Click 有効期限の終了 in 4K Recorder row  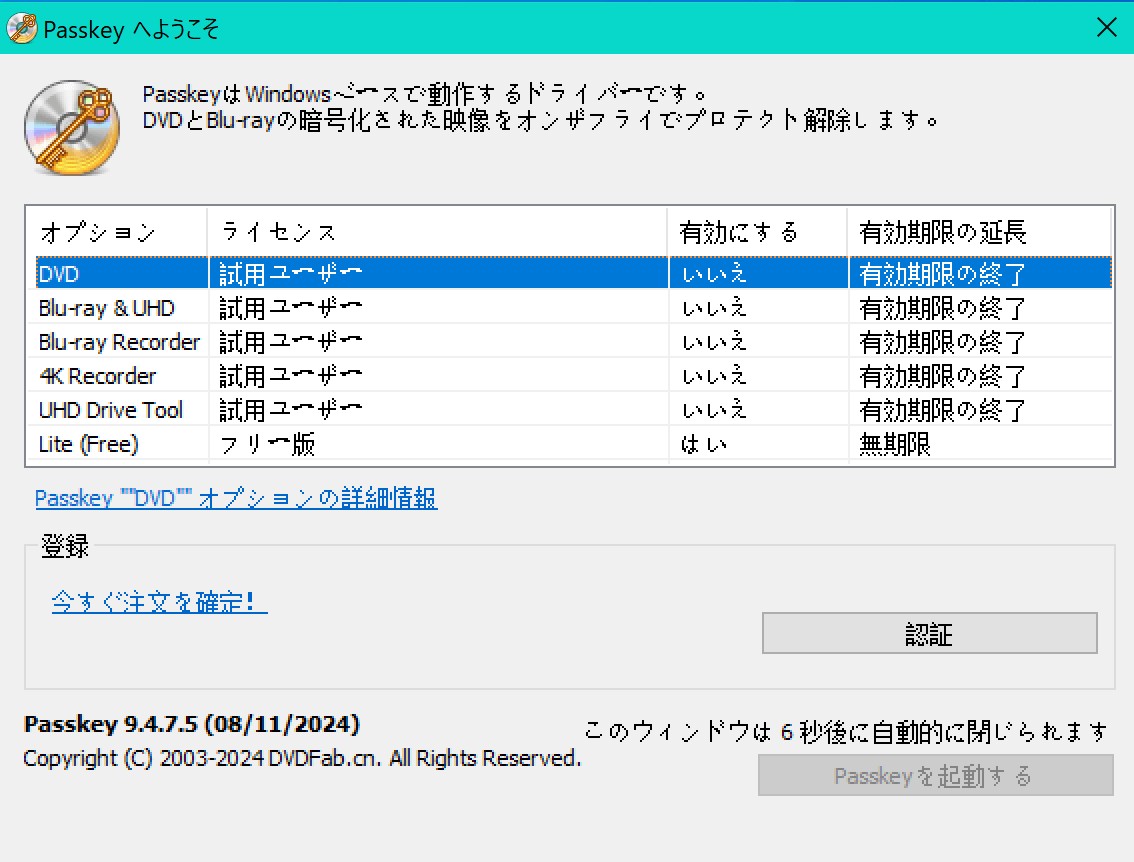pos(943,376)
